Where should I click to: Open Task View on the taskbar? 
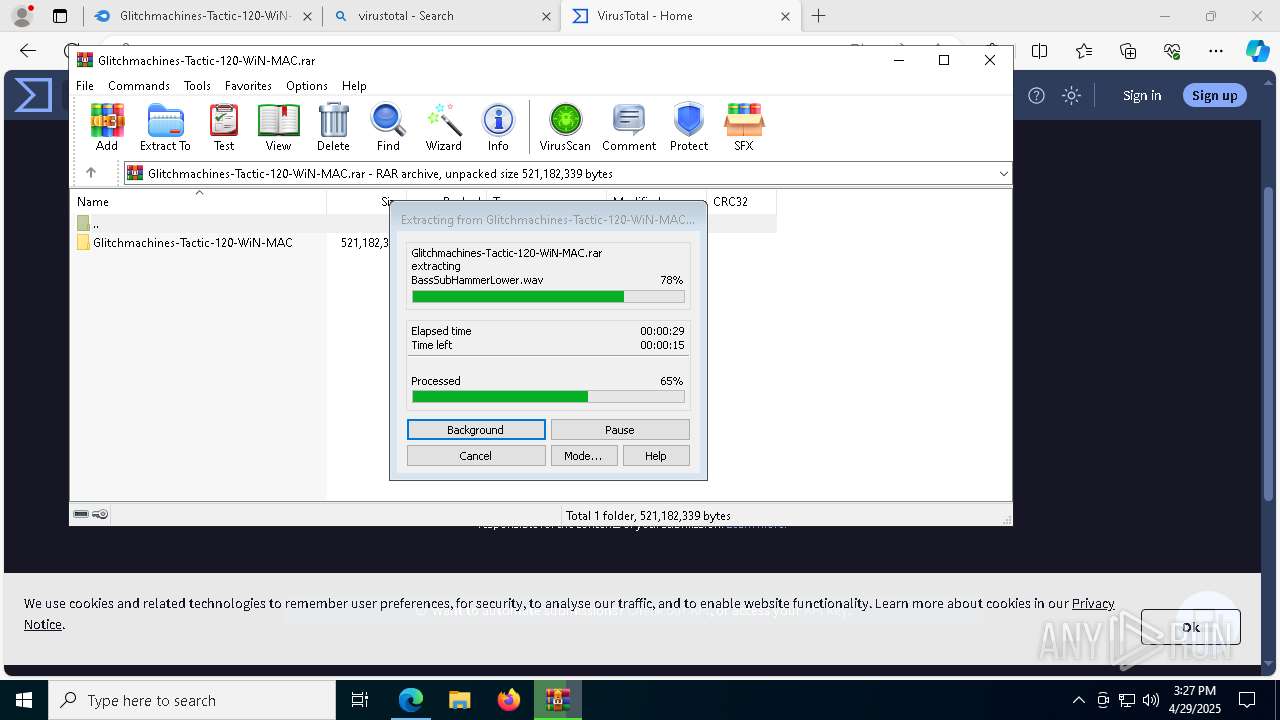click(360, 700)
